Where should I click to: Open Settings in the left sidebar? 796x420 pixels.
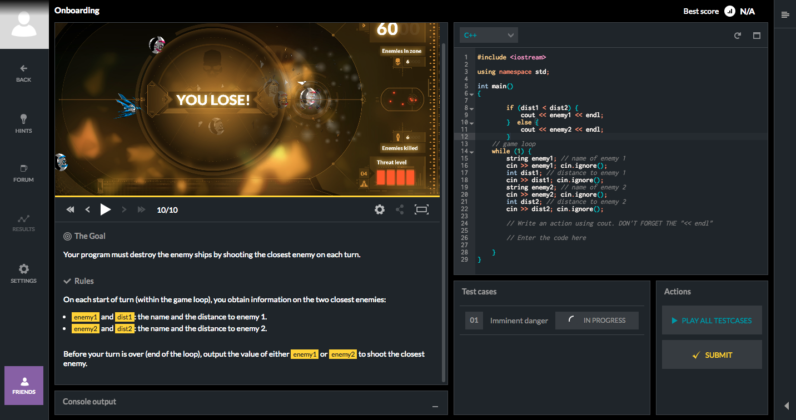(x=23, y=272)
